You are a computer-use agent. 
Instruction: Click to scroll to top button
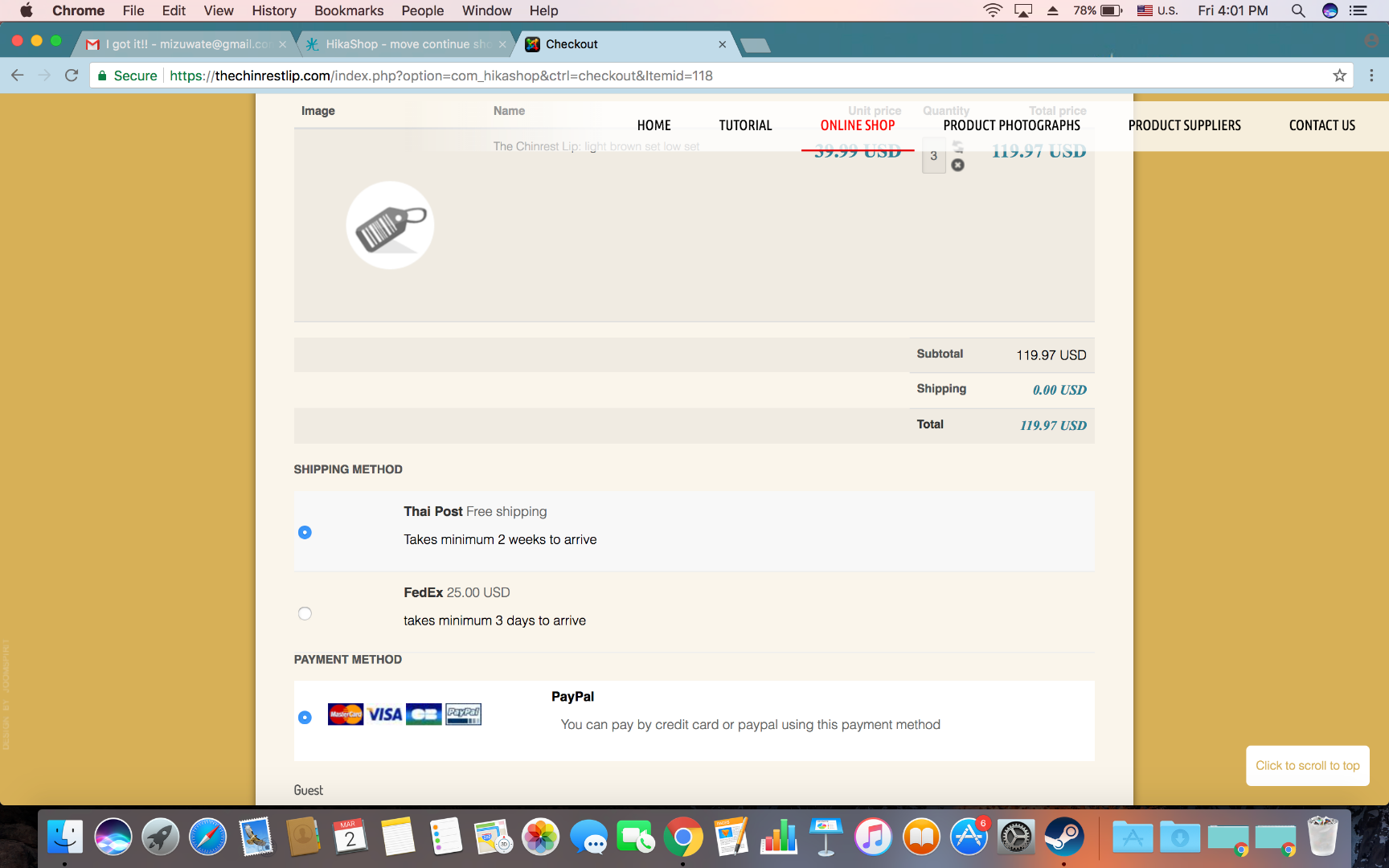[1308, 766]
